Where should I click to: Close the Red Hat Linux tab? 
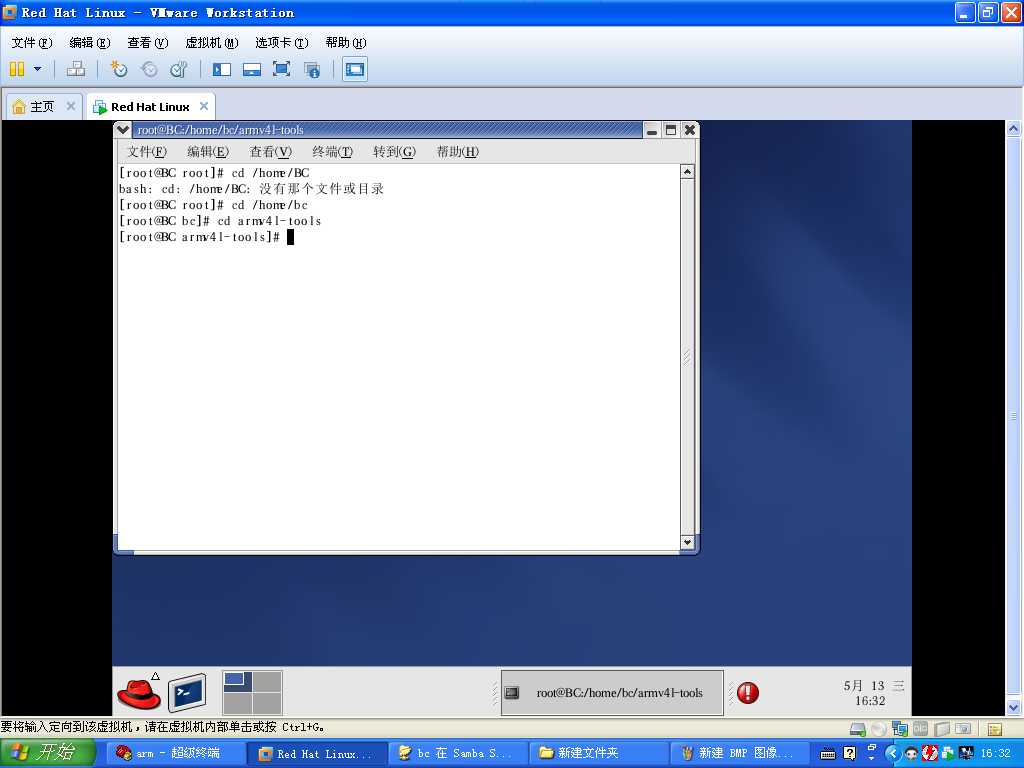point(204,106)
